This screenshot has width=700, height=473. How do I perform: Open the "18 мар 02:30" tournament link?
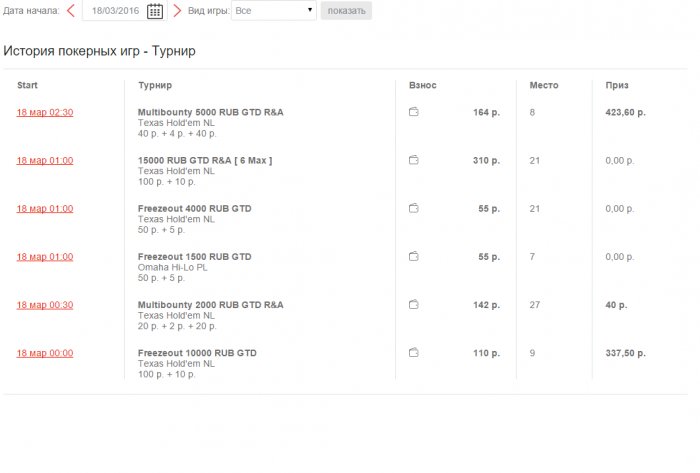pyautogui.click(x=45, y=112)
